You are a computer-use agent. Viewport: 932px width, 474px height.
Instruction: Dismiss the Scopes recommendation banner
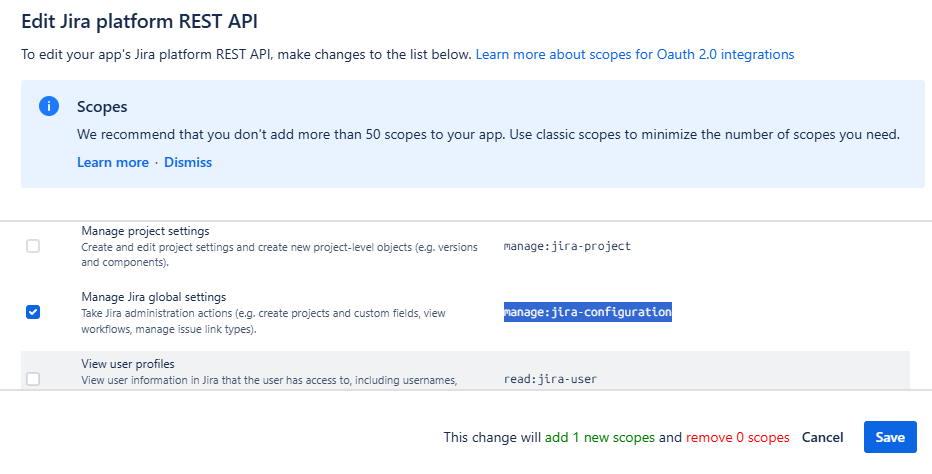188,162
